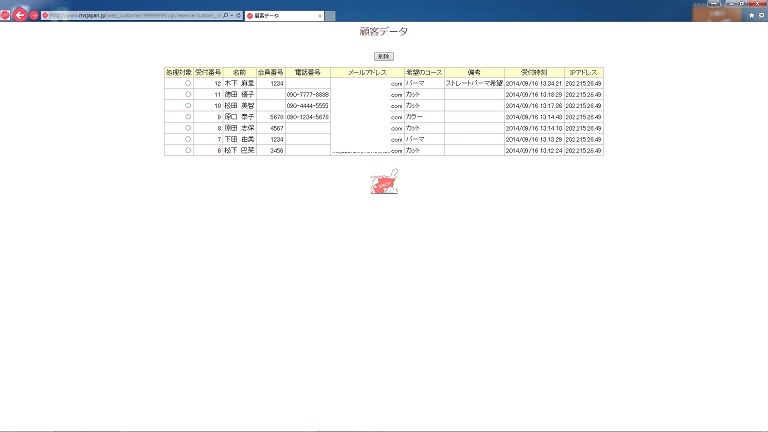Click the refresh icon in address bar
The height and width of the screenshot is (432, 768).
pos(239,15)
